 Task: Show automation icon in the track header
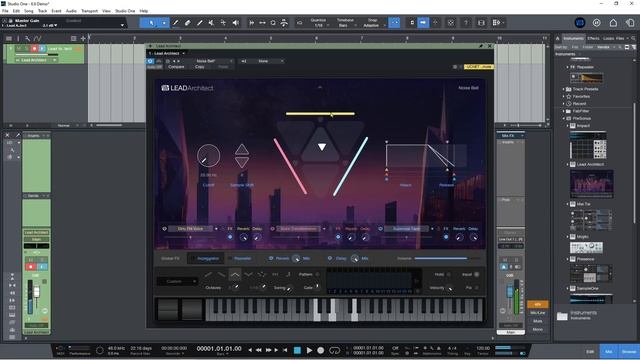pos(38,38)
